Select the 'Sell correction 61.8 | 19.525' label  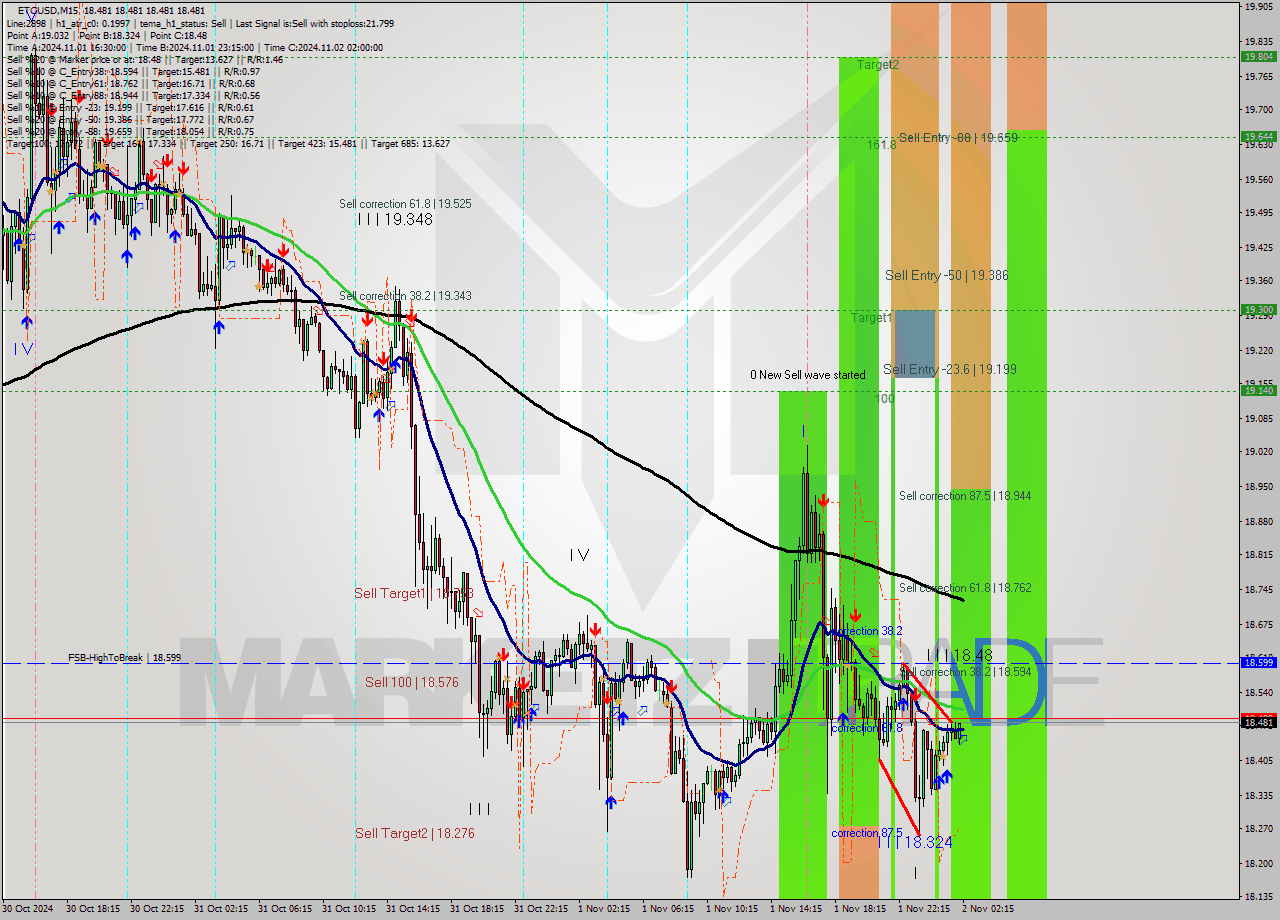[405, 204]
